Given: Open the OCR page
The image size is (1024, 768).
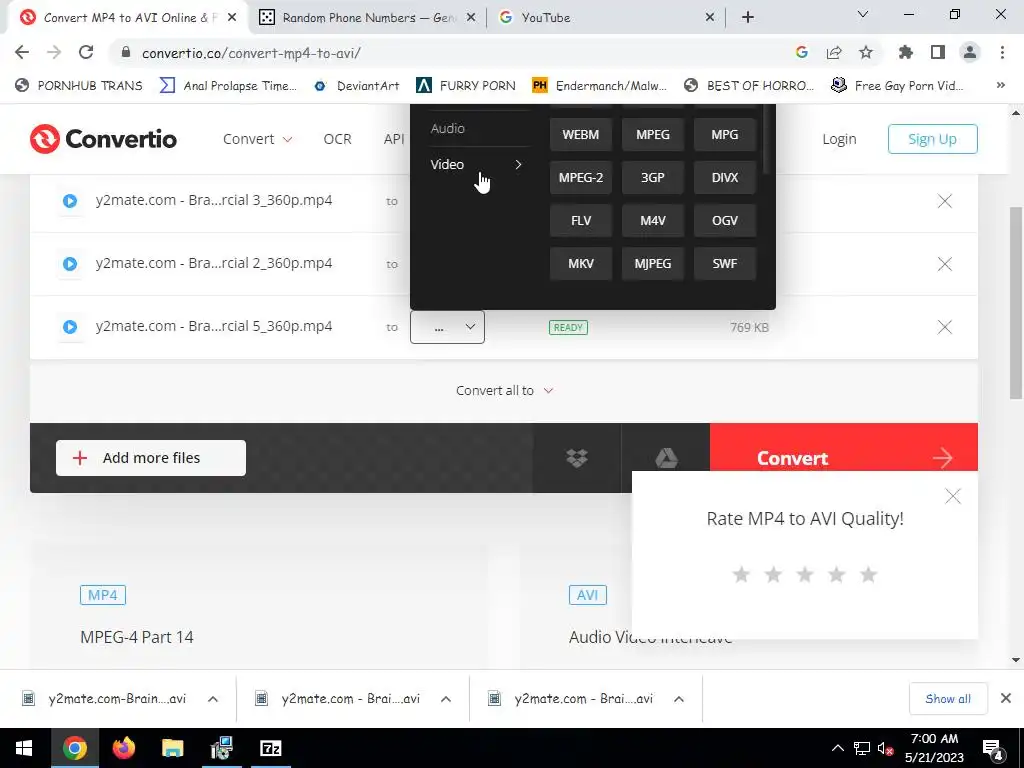Looking at the screenshot, I should pyautogui.click(x=338, y=139).
